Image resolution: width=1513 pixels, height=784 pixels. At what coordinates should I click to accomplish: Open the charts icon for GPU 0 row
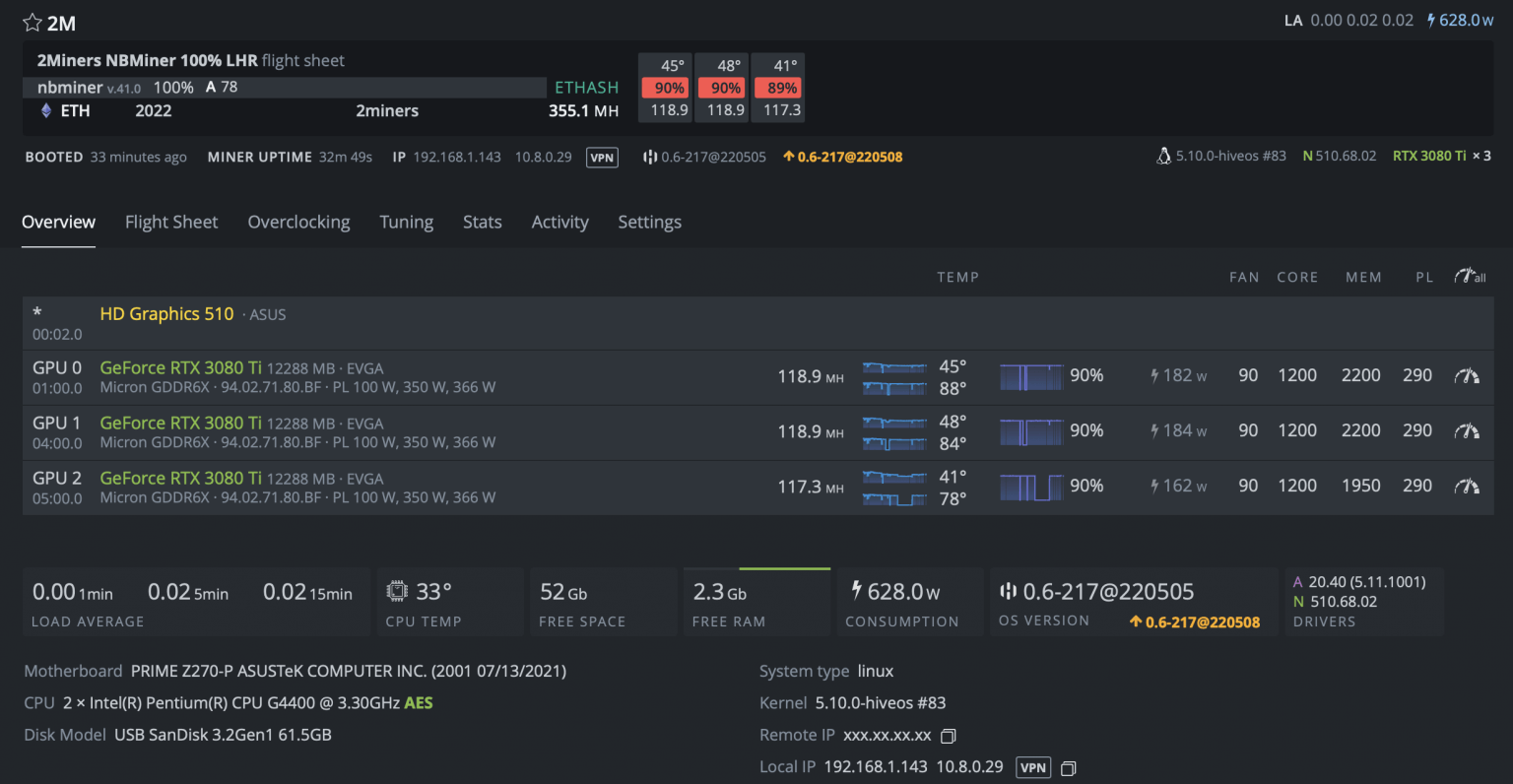[1468, 376]
